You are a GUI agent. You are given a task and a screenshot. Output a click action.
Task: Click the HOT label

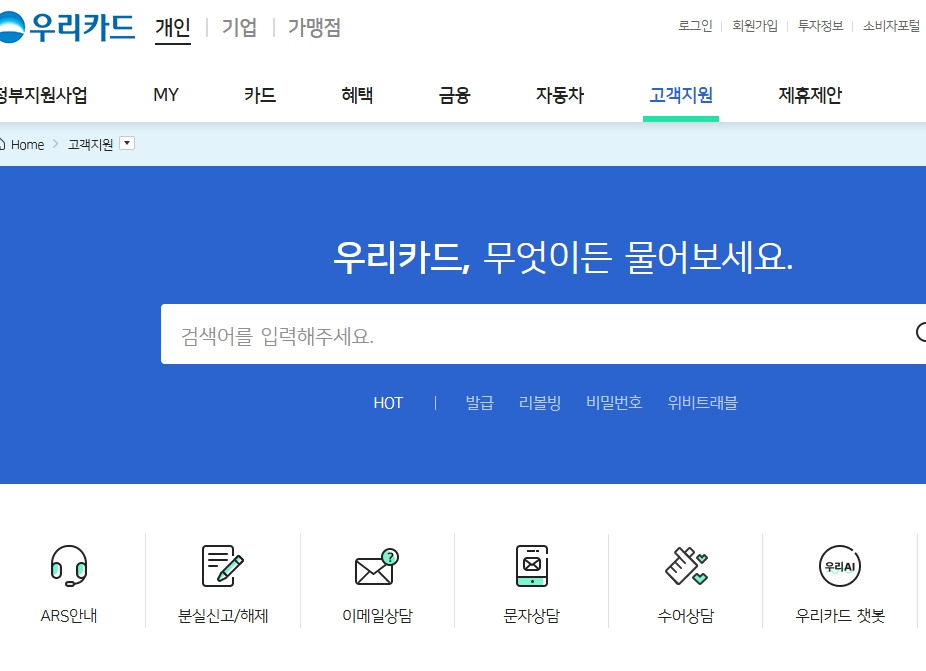click(388, 403)
